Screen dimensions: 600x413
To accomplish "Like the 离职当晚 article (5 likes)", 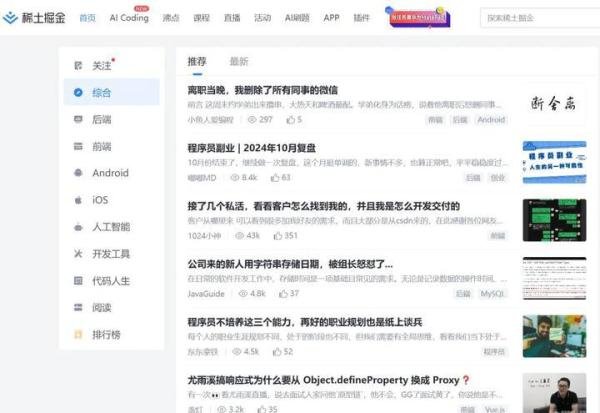I will point(294,120).
